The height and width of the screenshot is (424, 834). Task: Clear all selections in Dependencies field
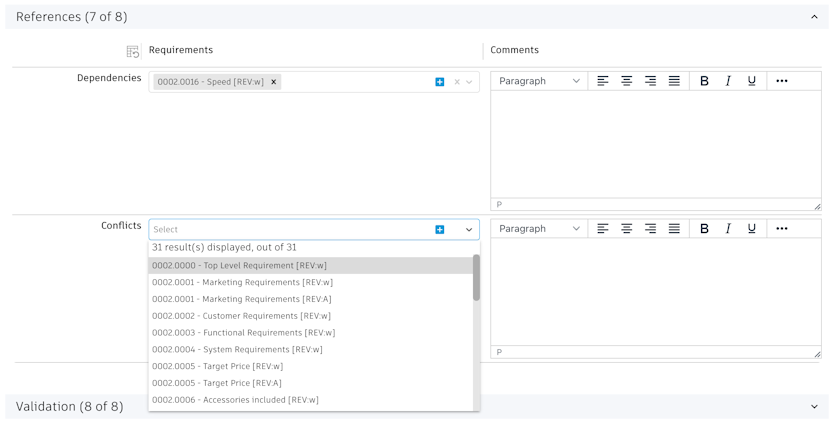pyautogui.click(x=457, y=82)
